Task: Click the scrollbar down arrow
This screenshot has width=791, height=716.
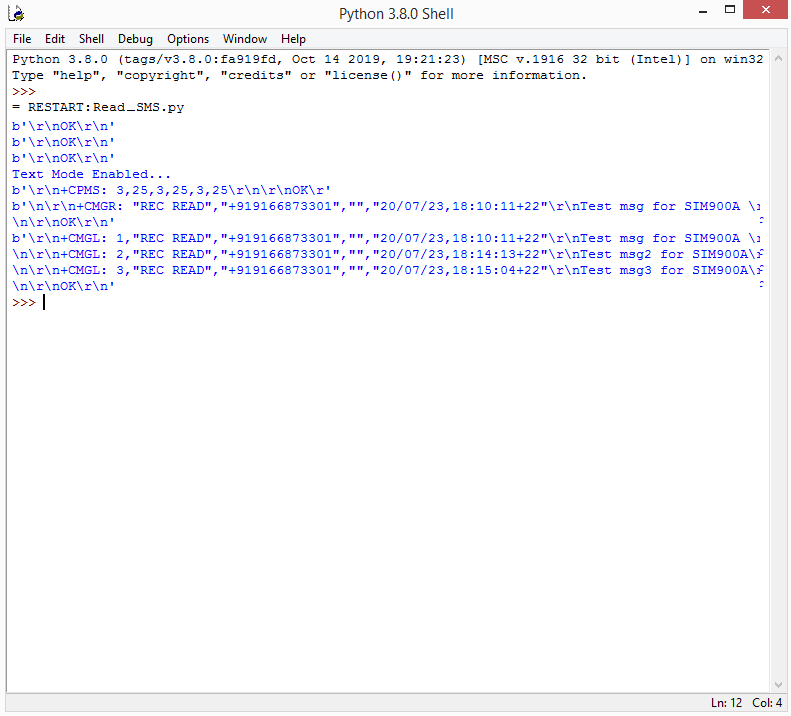Action: coord(779,683)
